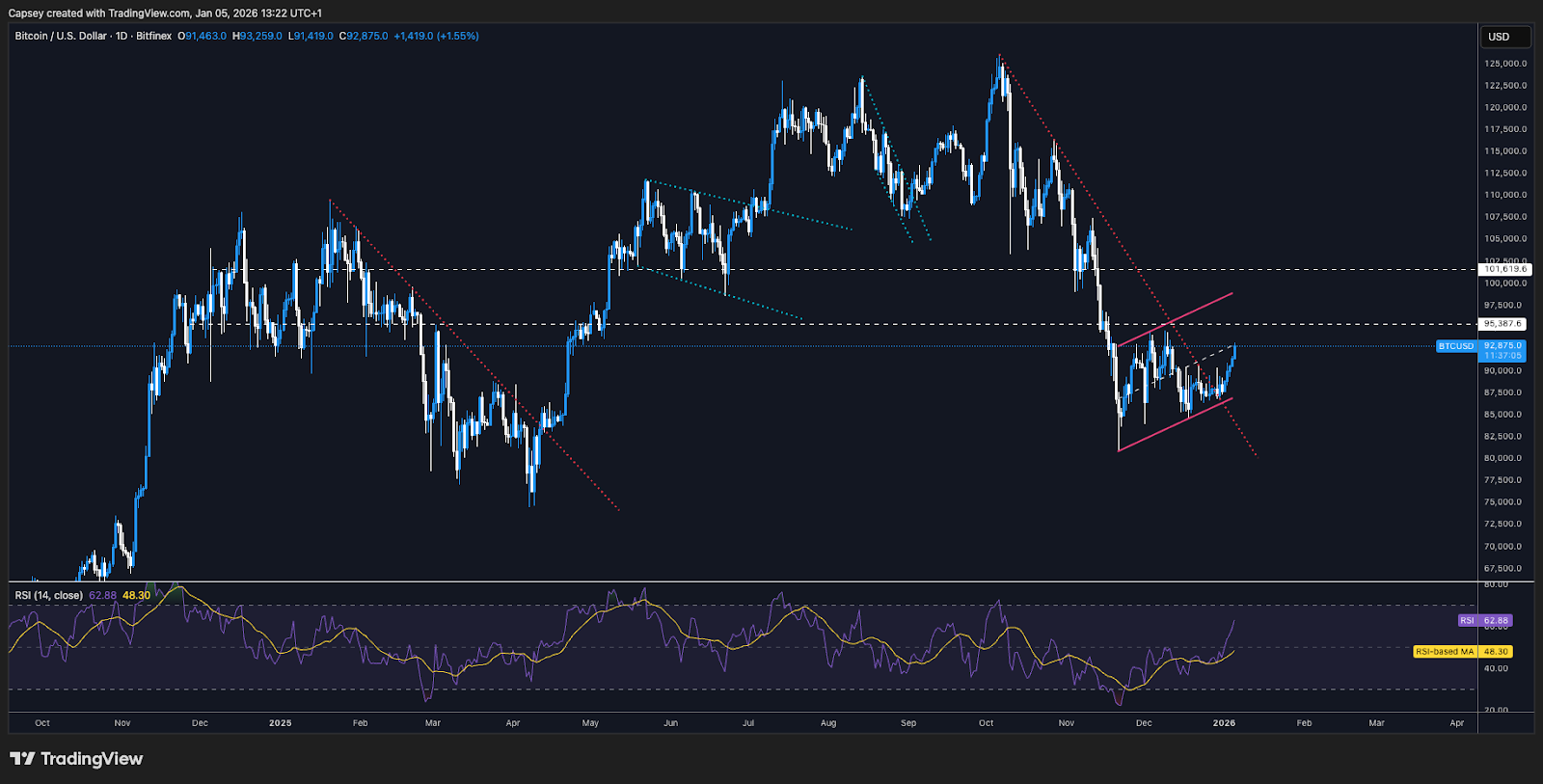Open the USD currency selector
Viewport: 1543px width, 784px height.
click(1504, 37)
